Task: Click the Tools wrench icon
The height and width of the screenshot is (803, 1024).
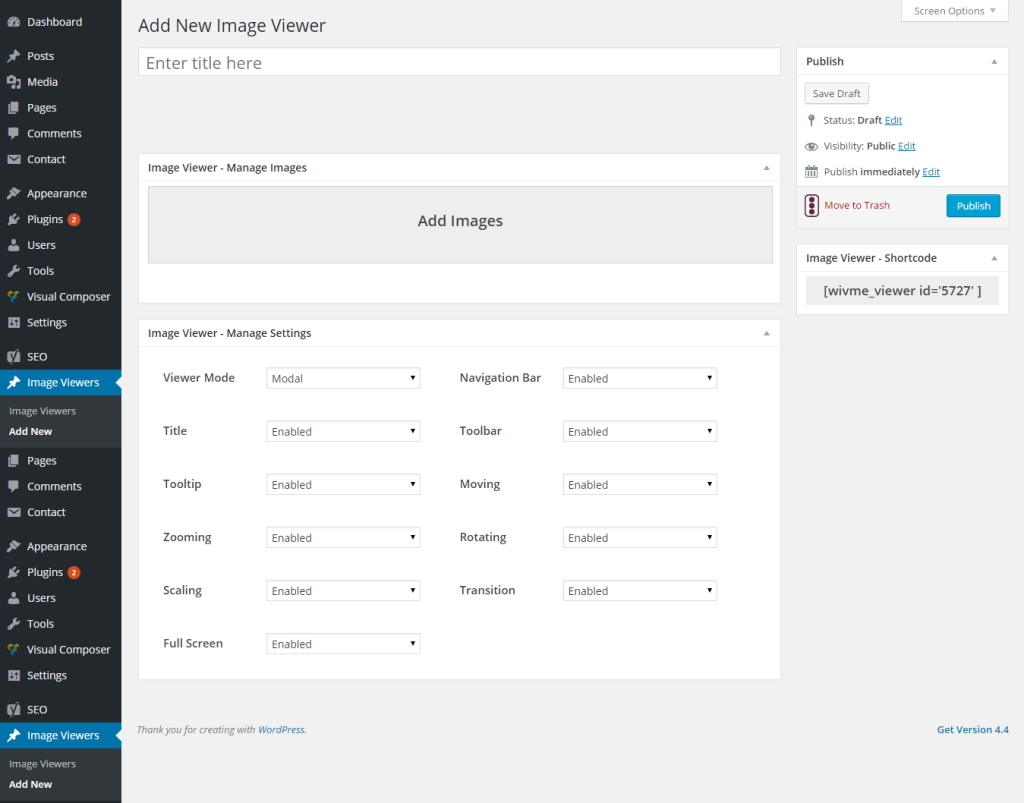Action: pyautogui.click(x=14, y=270)
